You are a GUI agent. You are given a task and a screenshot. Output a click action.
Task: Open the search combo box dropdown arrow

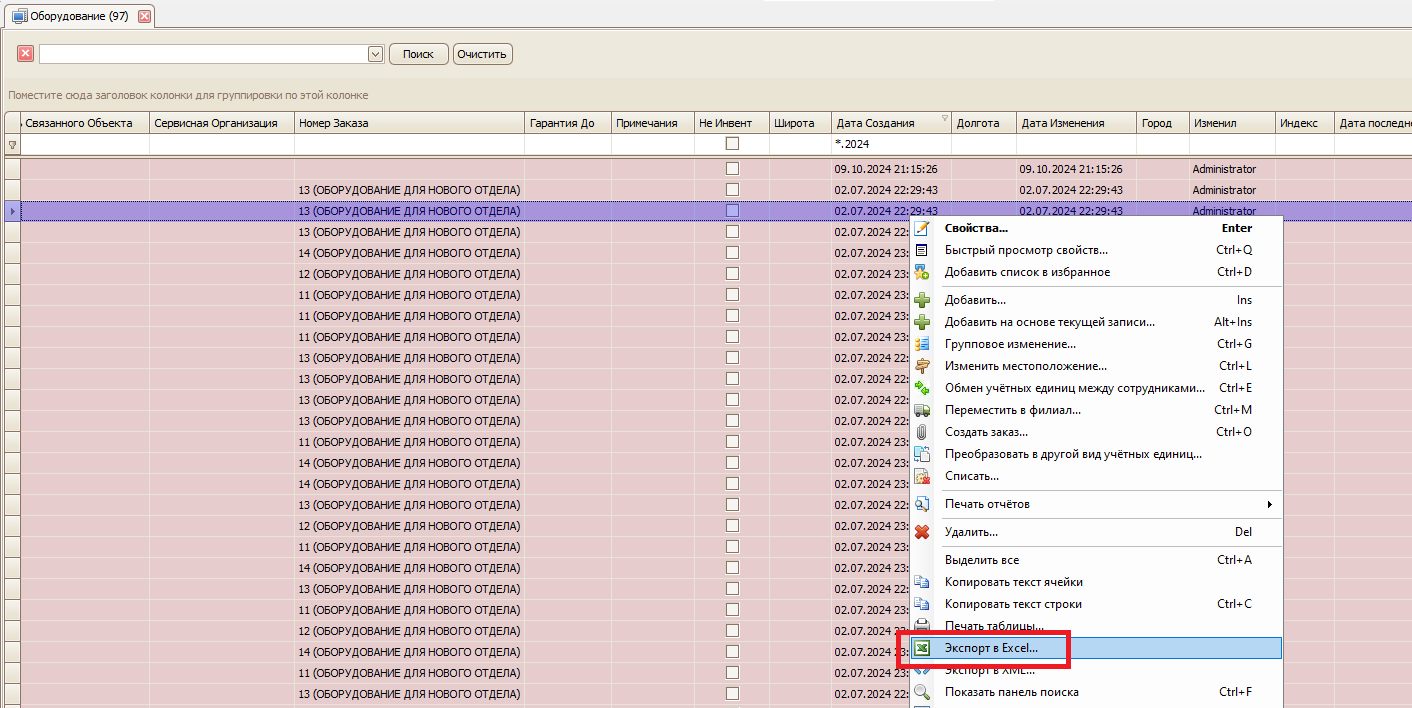coord(376,54)
